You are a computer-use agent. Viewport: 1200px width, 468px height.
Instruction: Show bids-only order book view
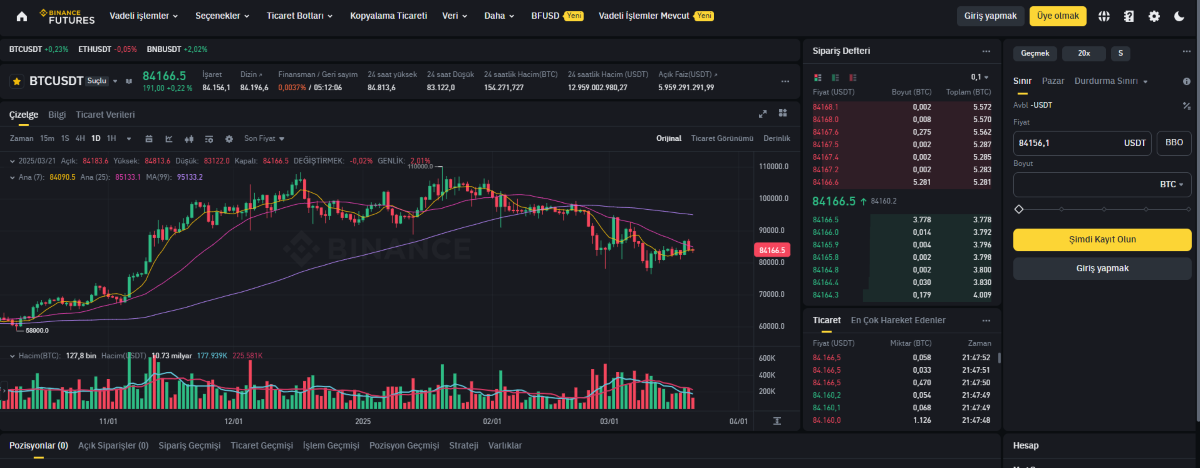point(835,77)
